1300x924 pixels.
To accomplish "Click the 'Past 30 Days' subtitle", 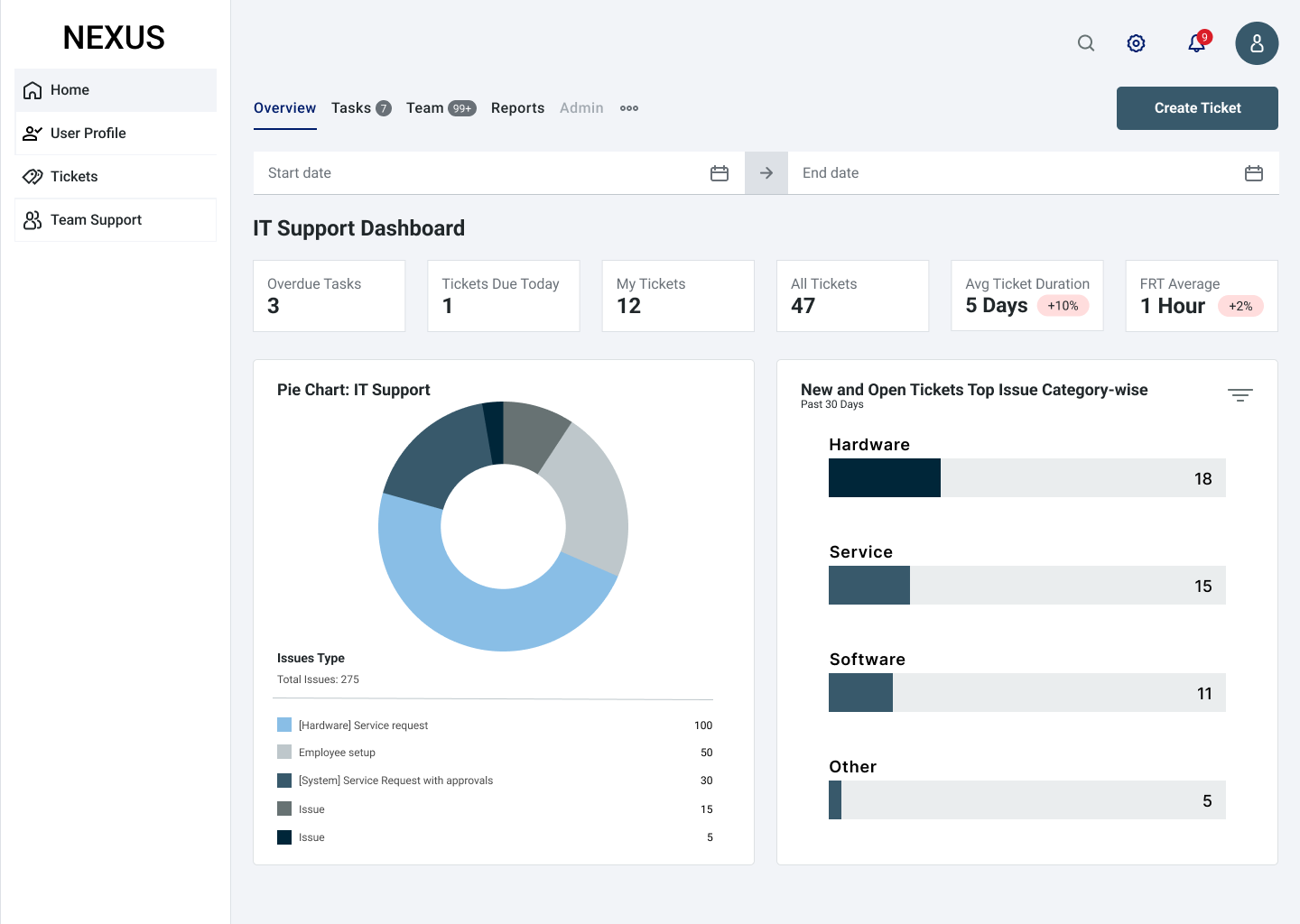I will (x=832, y=404).
